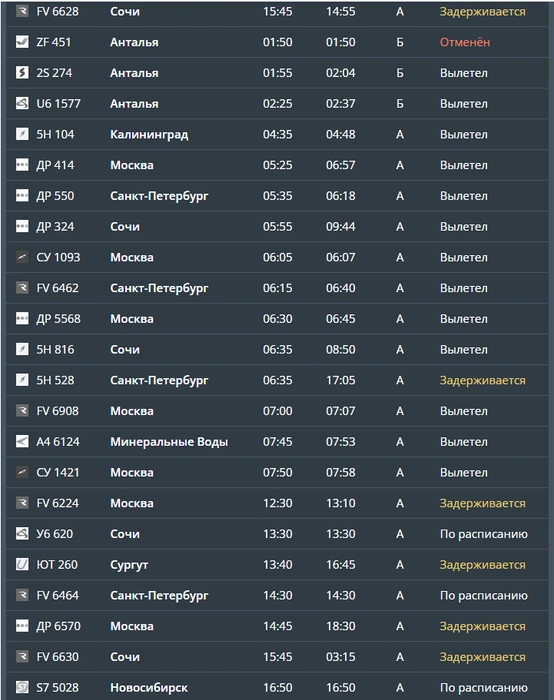Screen dimensions: 554x700
Task: Click Сургут destination
Action: [129, 565]
